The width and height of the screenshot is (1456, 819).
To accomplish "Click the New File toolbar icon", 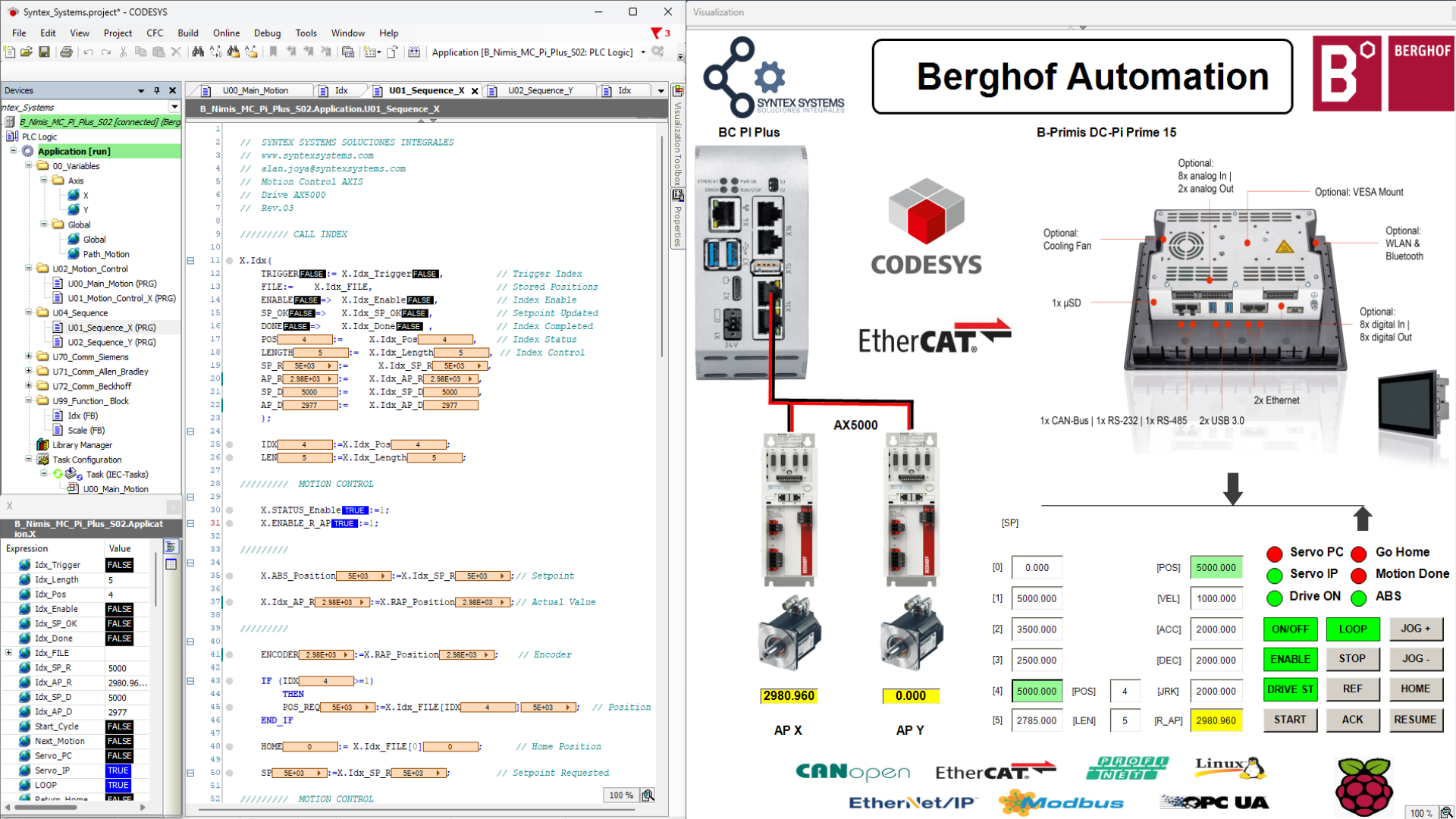I will 9,52.
